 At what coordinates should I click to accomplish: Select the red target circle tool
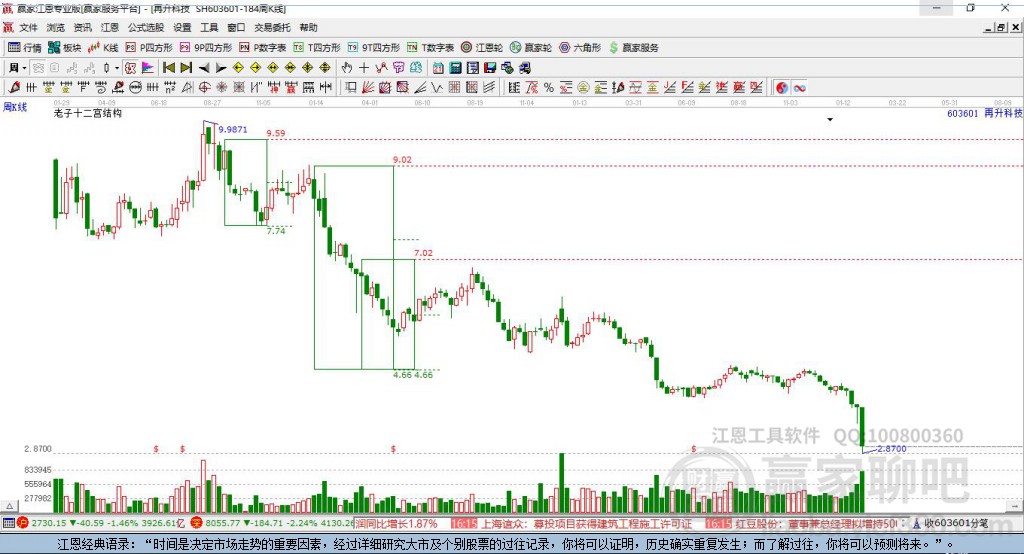(x=204, y=88)
